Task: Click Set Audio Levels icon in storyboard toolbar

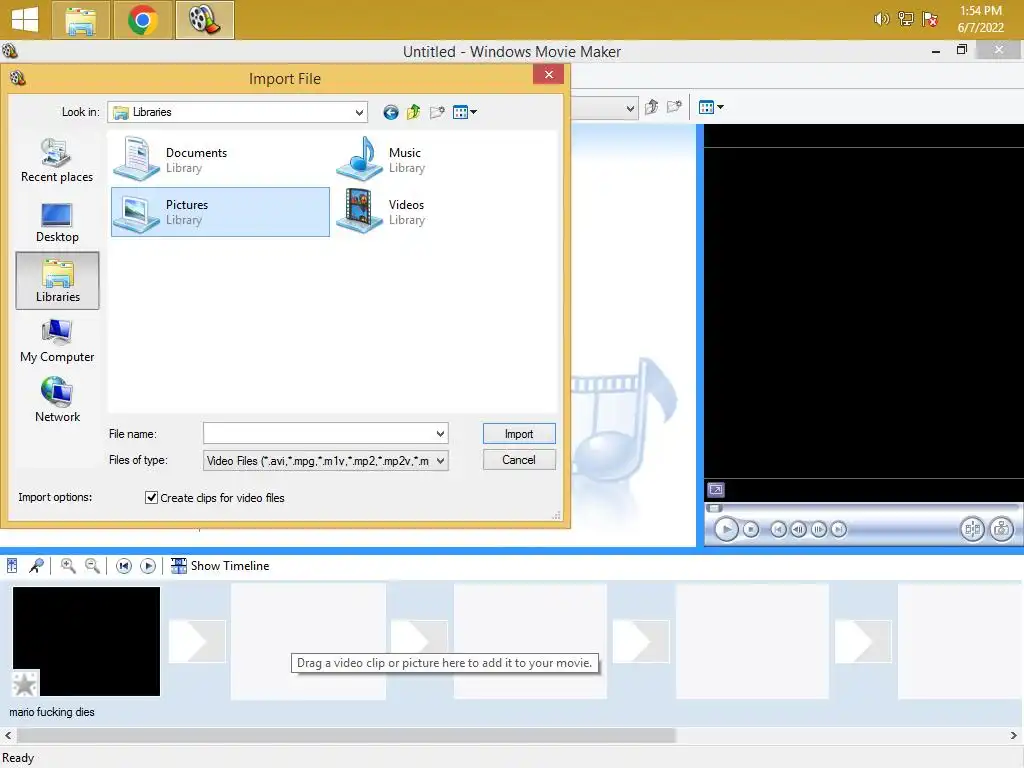Action: (12, 566)
